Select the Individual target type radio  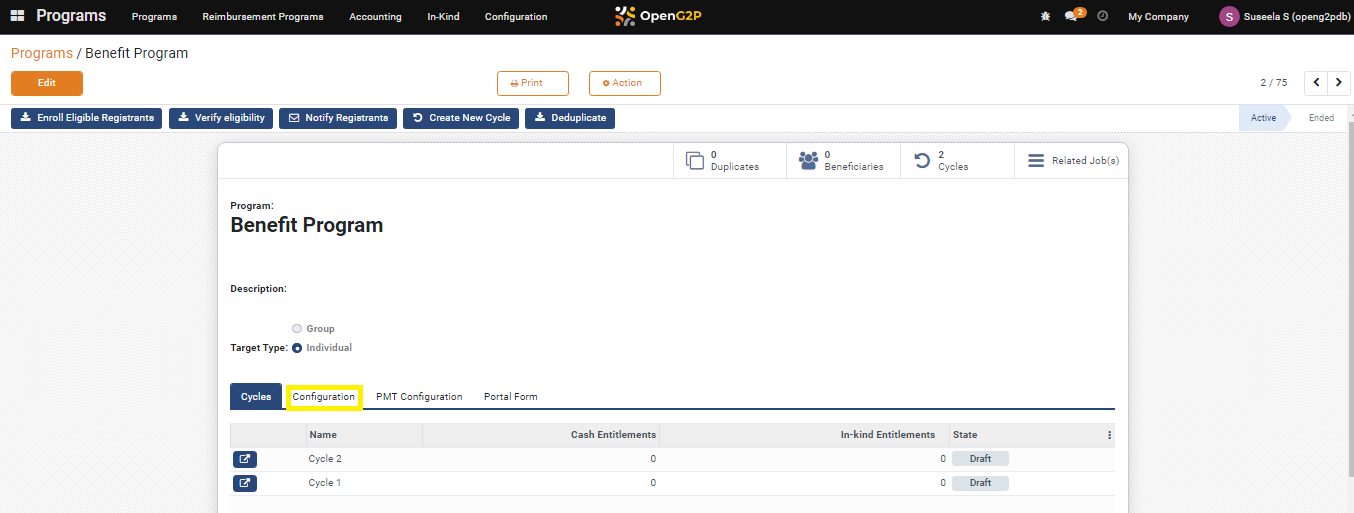(x=297, y=348)
